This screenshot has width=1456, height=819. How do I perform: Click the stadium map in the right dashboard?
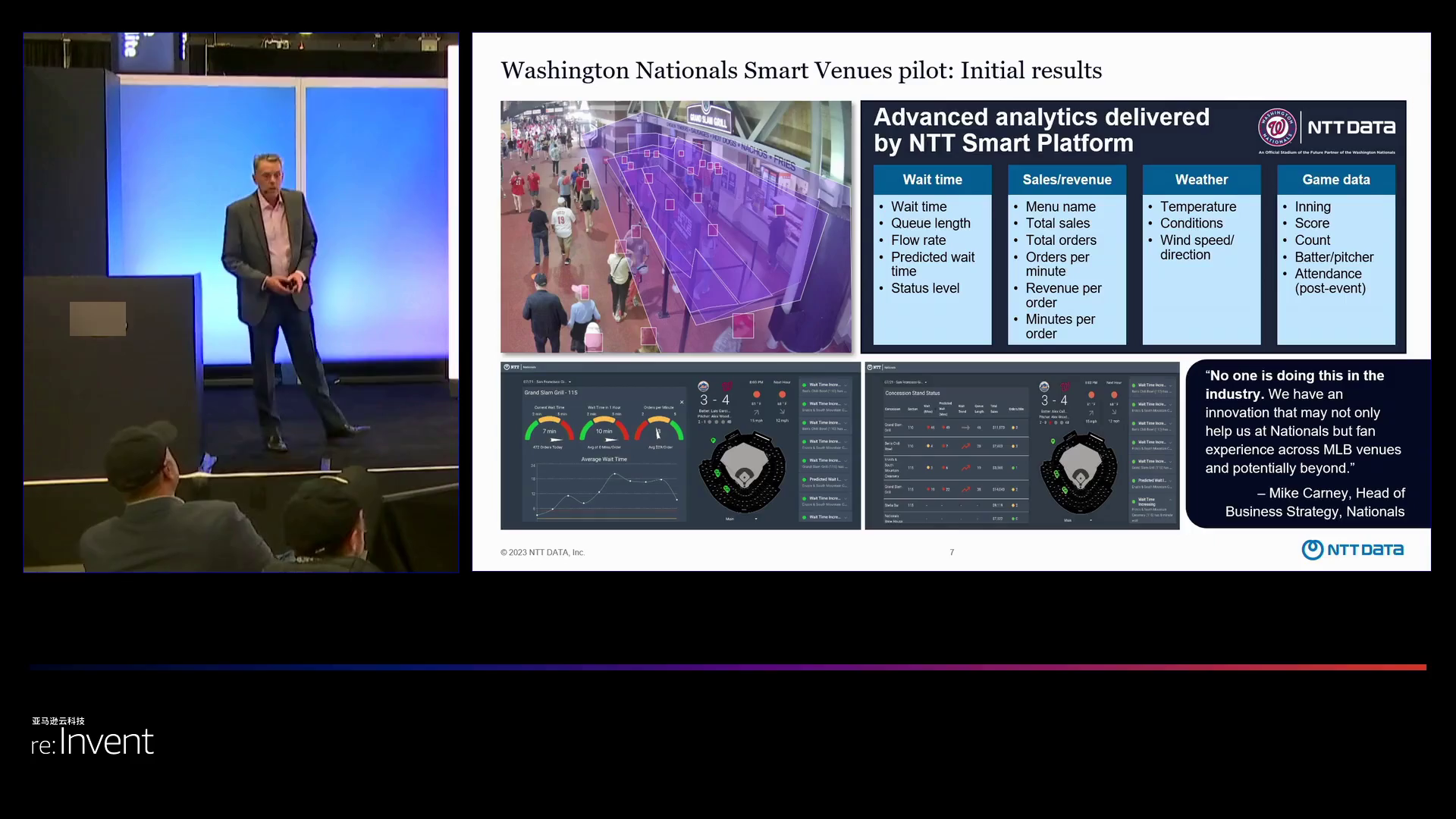point(1080,472)
